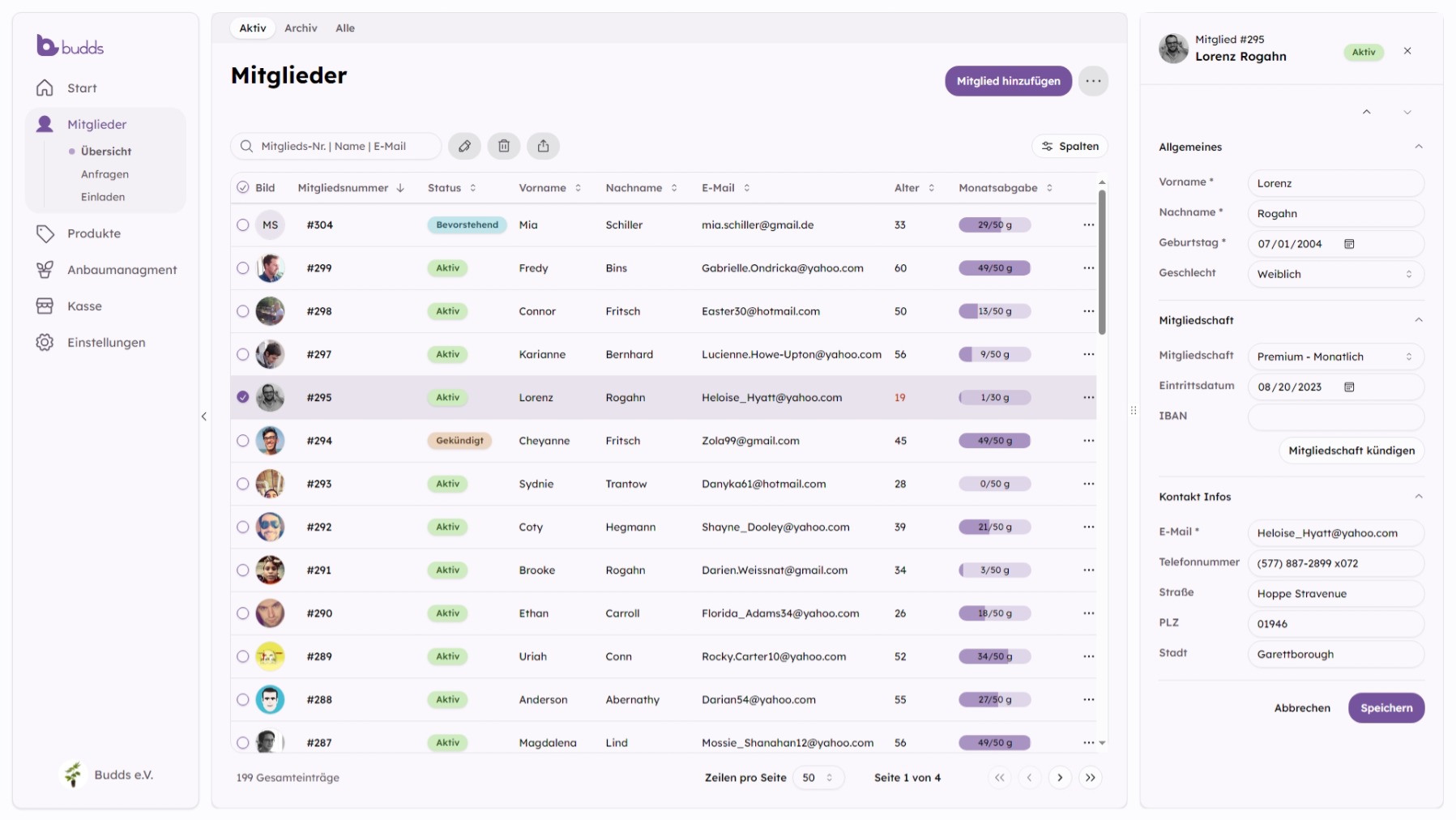Select row checkbox for member #298
This screenshot has height=820, width=1456.
pos(242,311)
